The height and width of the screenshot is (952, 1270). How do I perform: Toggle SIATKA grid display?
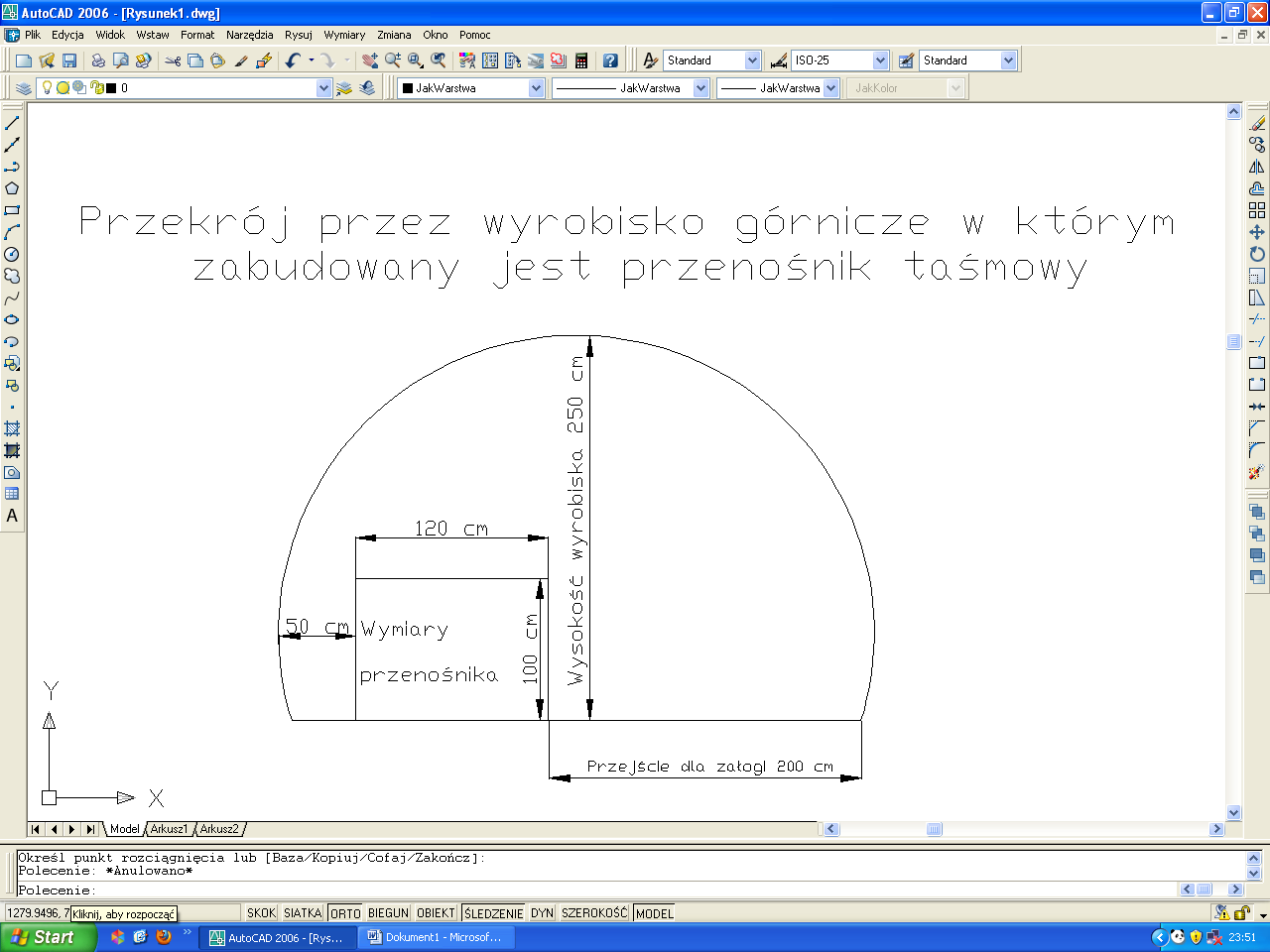click(x=303, y=913)
